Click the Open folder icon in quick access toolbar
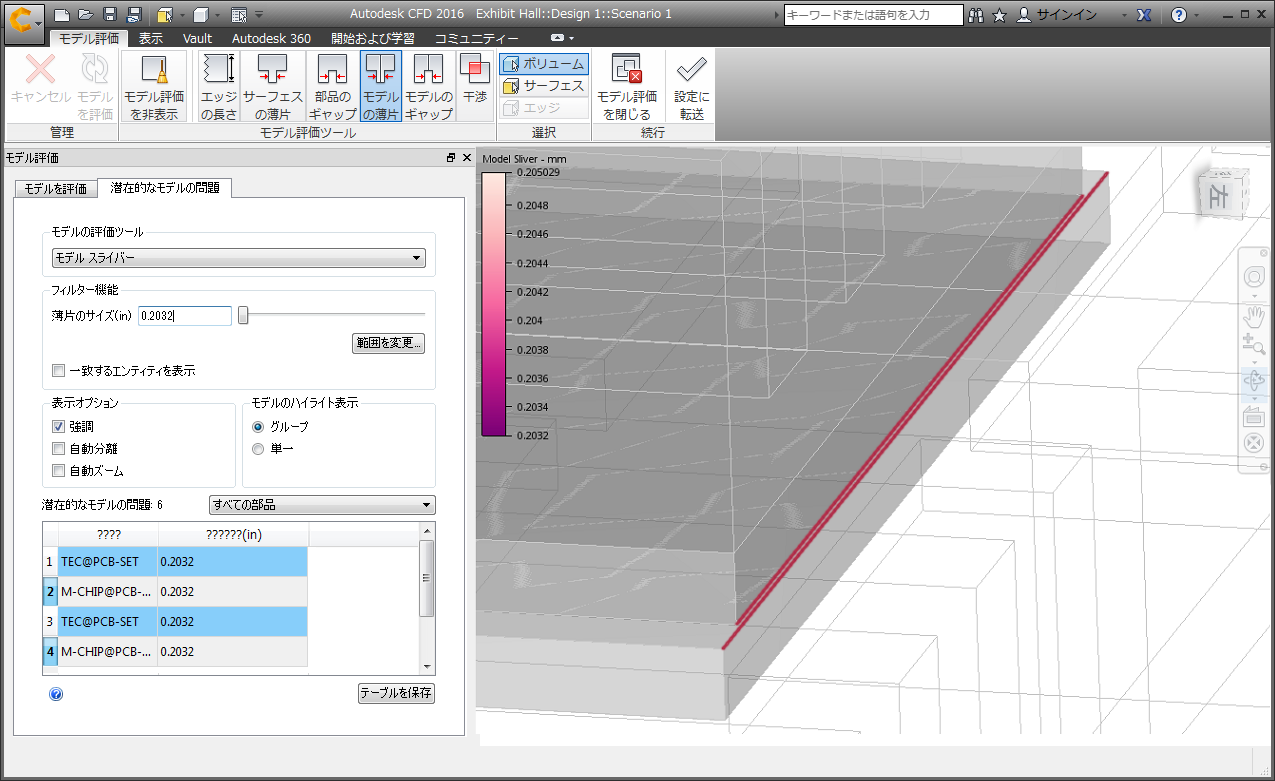This screenshot has height=781, width=1275. click(x=86, y=15)
